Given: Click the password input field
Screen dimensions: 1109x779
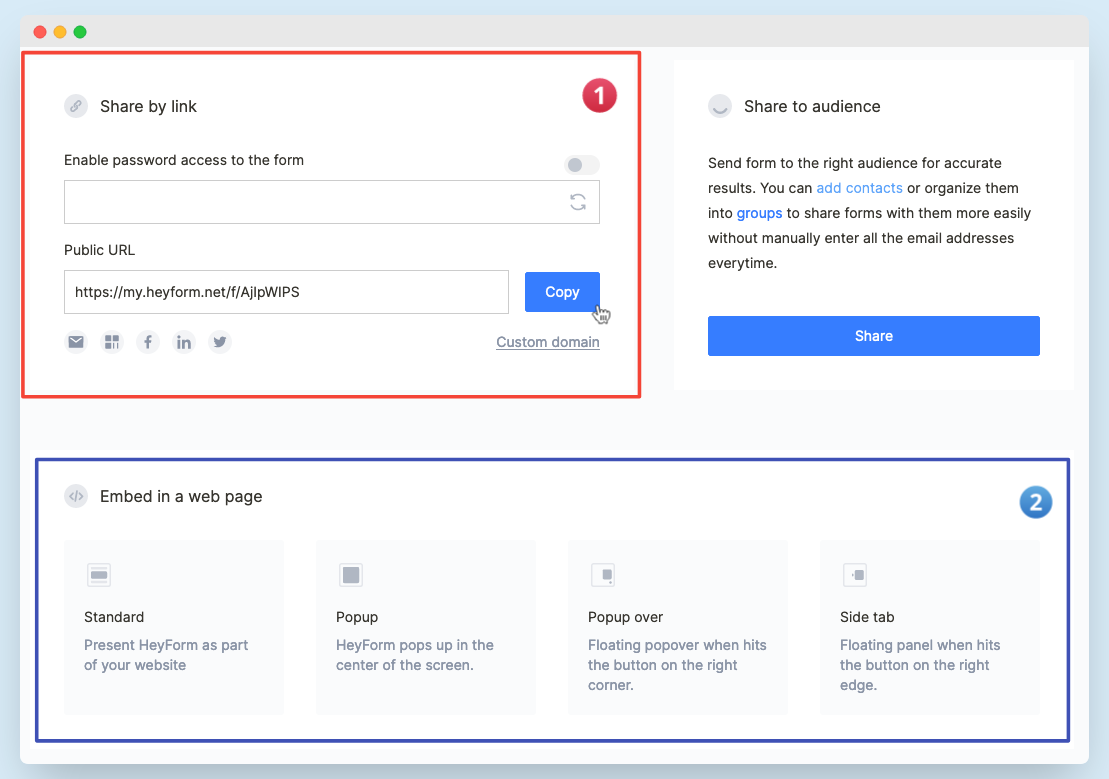Looking at the screenshot, I should click(x=310, y=202).
